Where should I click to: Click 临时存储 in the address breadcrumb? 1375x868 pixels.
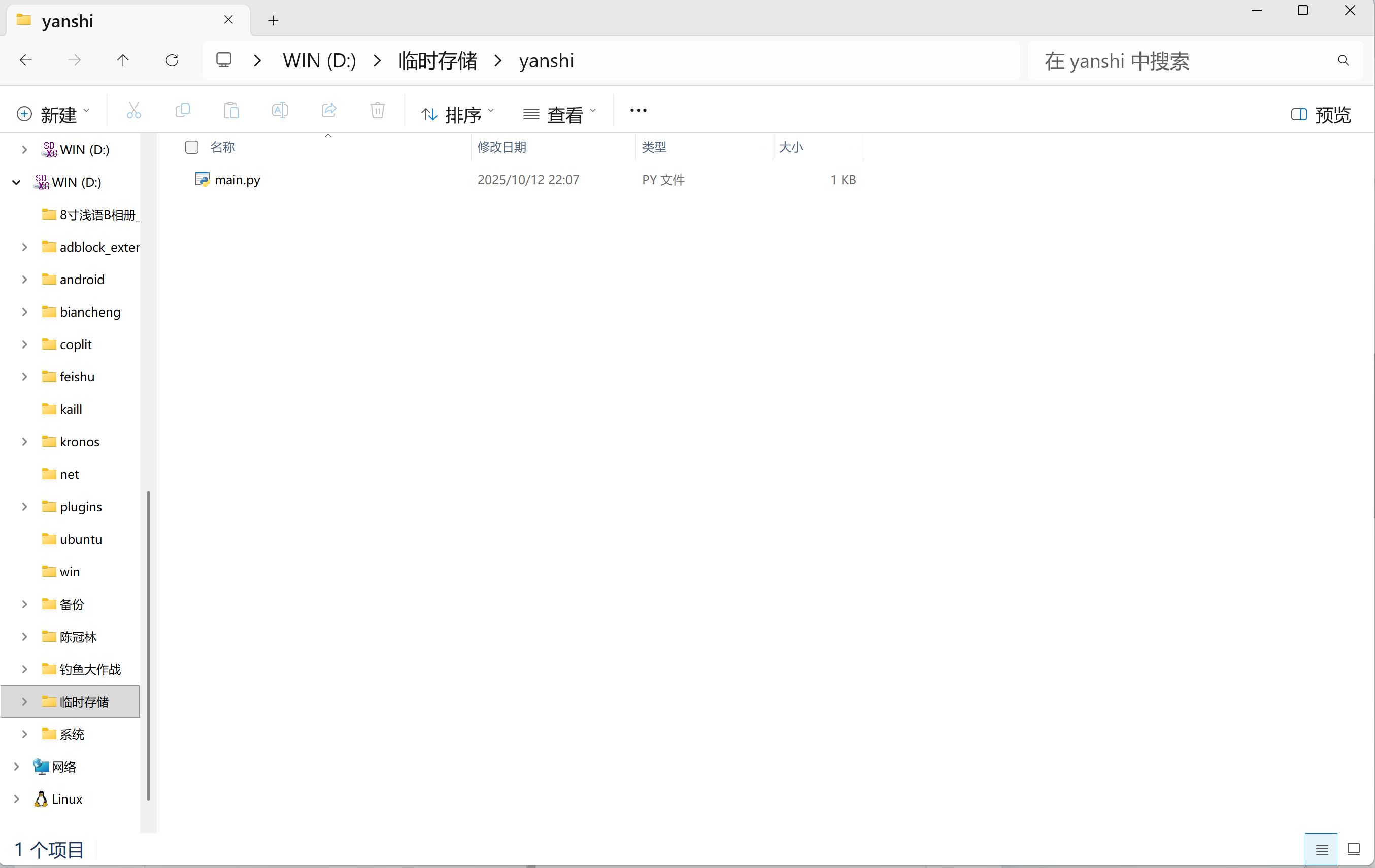tap(438, 60)
